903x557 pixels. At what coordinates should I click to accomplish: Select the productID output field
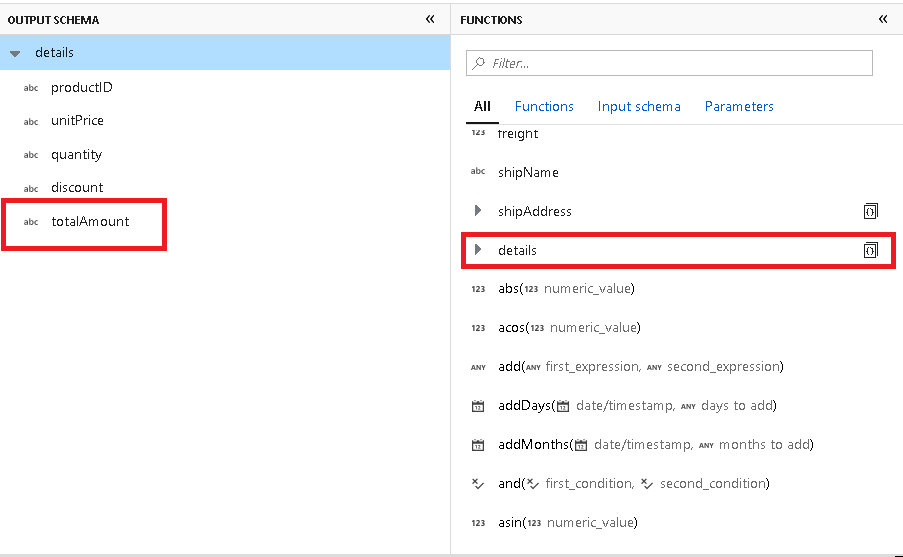point(82,87)
